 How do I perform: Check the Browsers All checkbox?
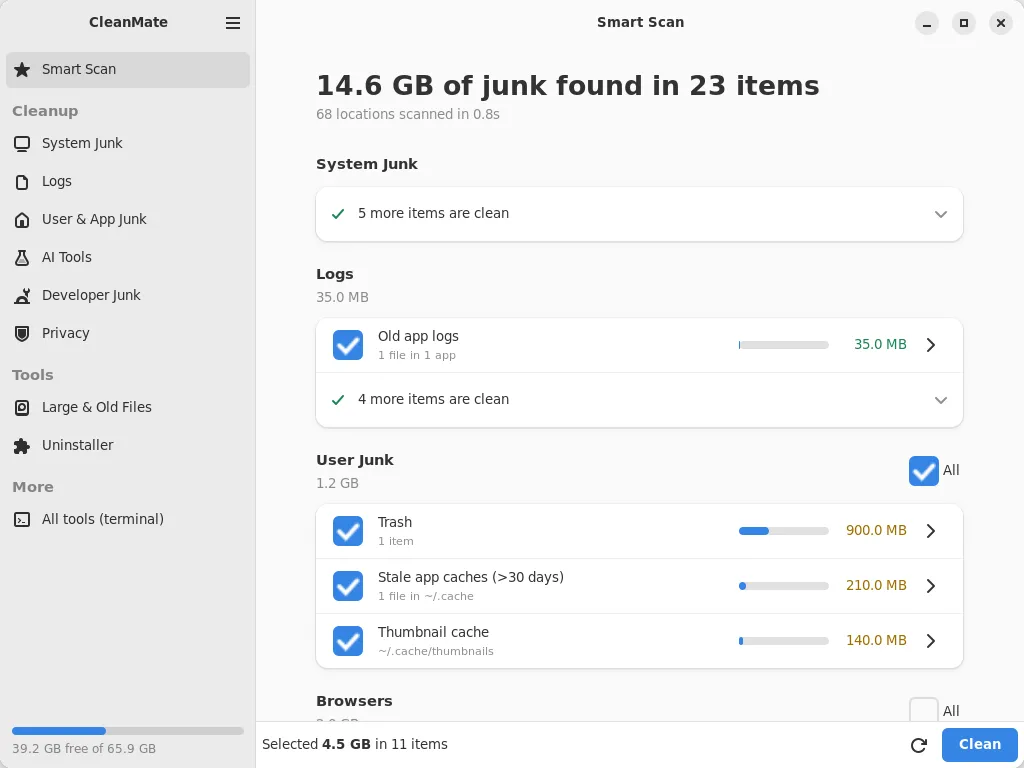[x=923, y=710]
